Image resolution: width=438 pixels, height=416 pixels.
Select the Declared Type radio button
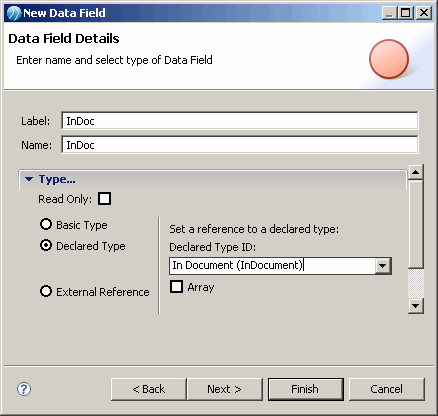pyautogui.click(x=46, y=246)
